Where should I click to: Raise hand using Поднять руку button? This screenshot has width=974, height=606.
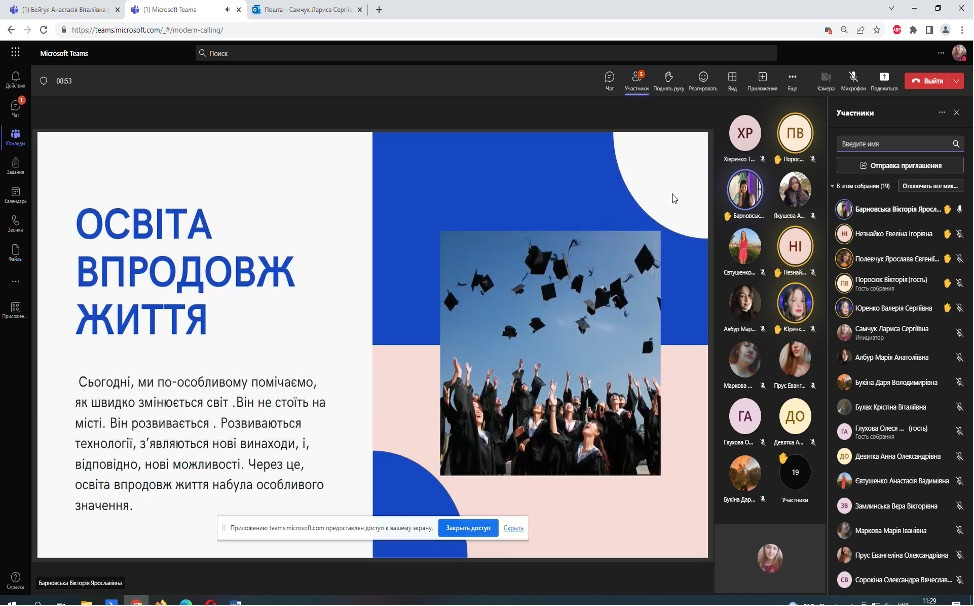[x=669, y=81]
